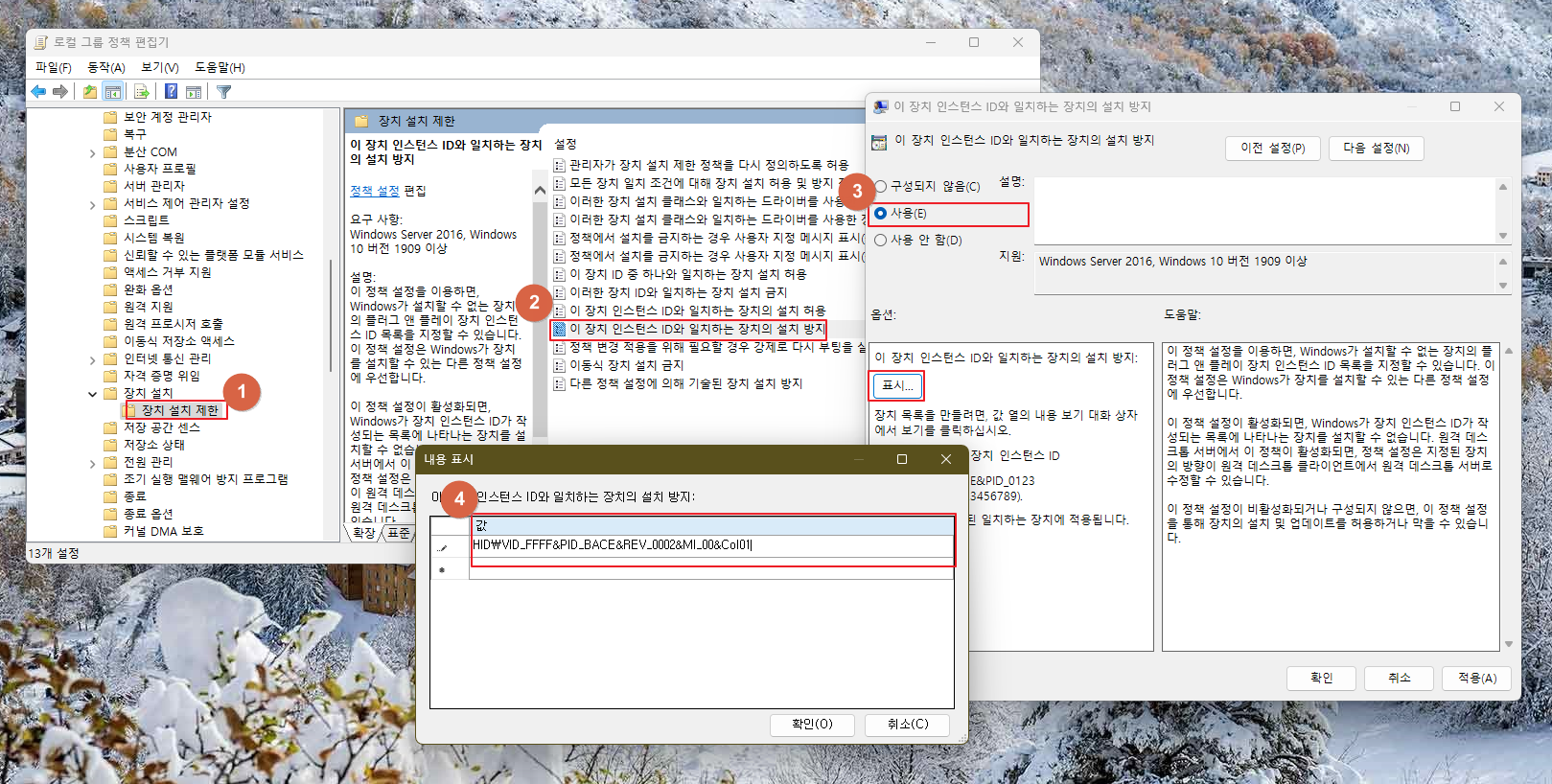Open the 보기(V) menu
Image resolution: width=1552 pixels, height=784 pixels.
tap(160, 67)
